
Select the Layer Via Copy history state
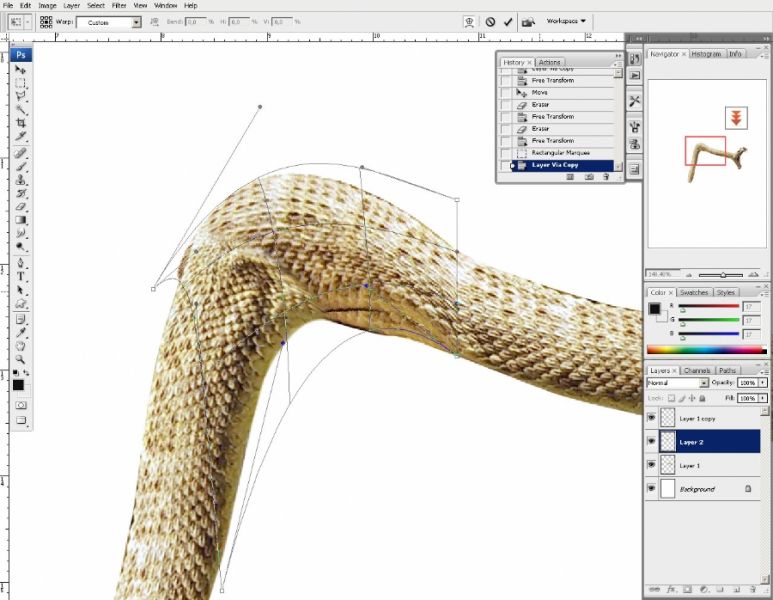point(562,165)
